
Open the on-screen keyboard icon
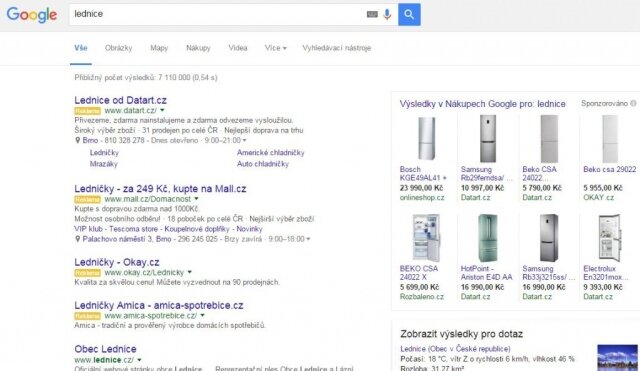372,15
